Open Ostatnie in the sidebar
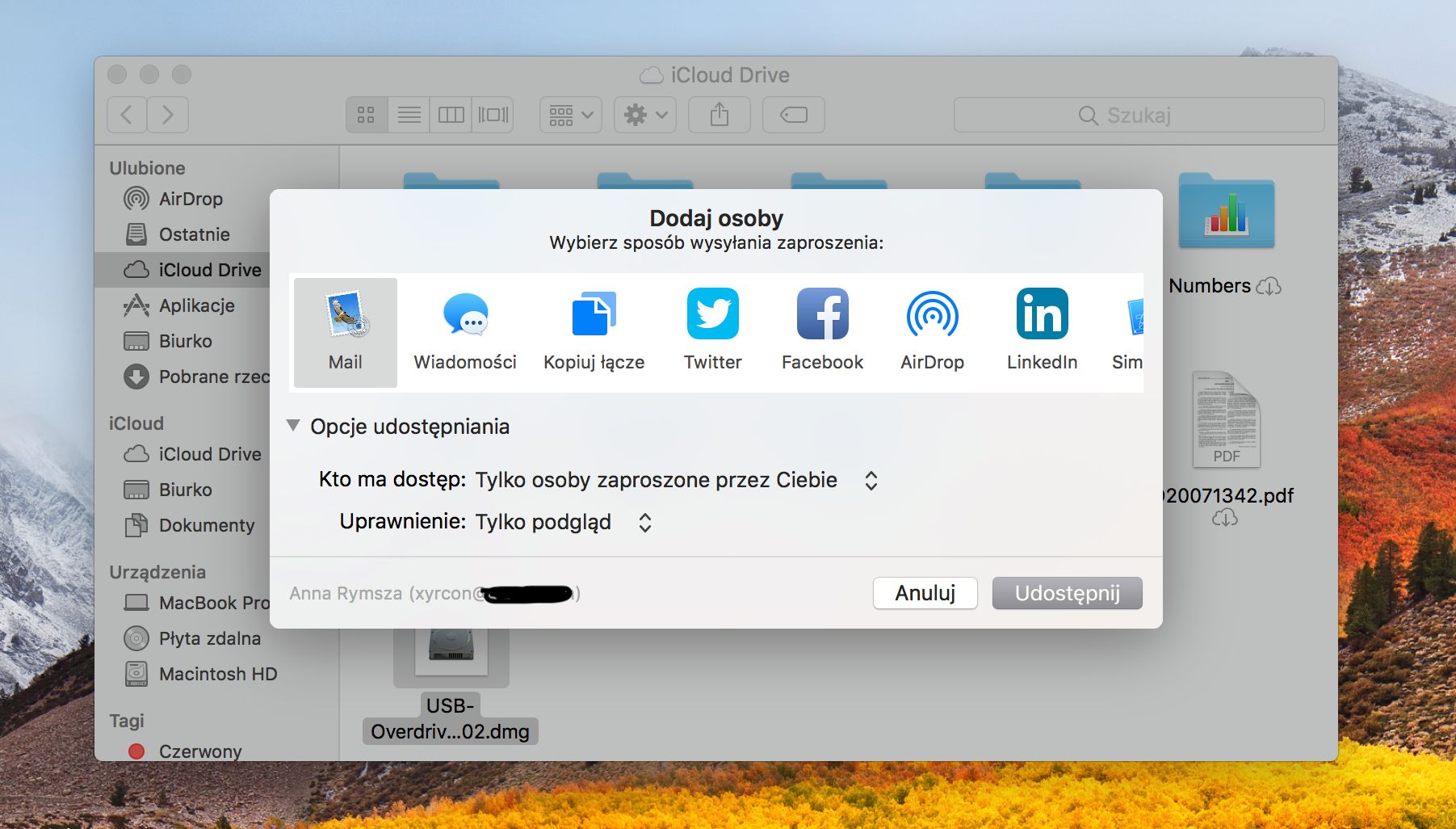The width and height of the screenshot is (1456, 829). 183,234
